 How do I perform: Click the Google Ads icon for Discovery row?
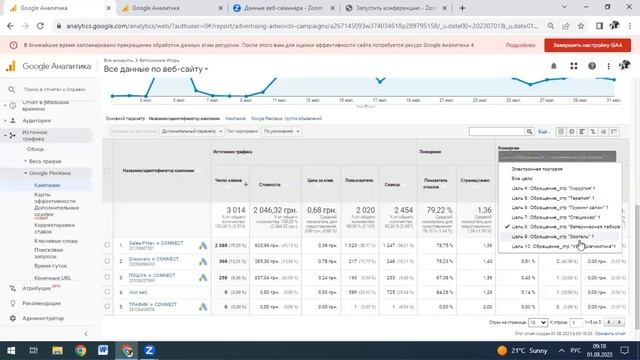(203, 262)
